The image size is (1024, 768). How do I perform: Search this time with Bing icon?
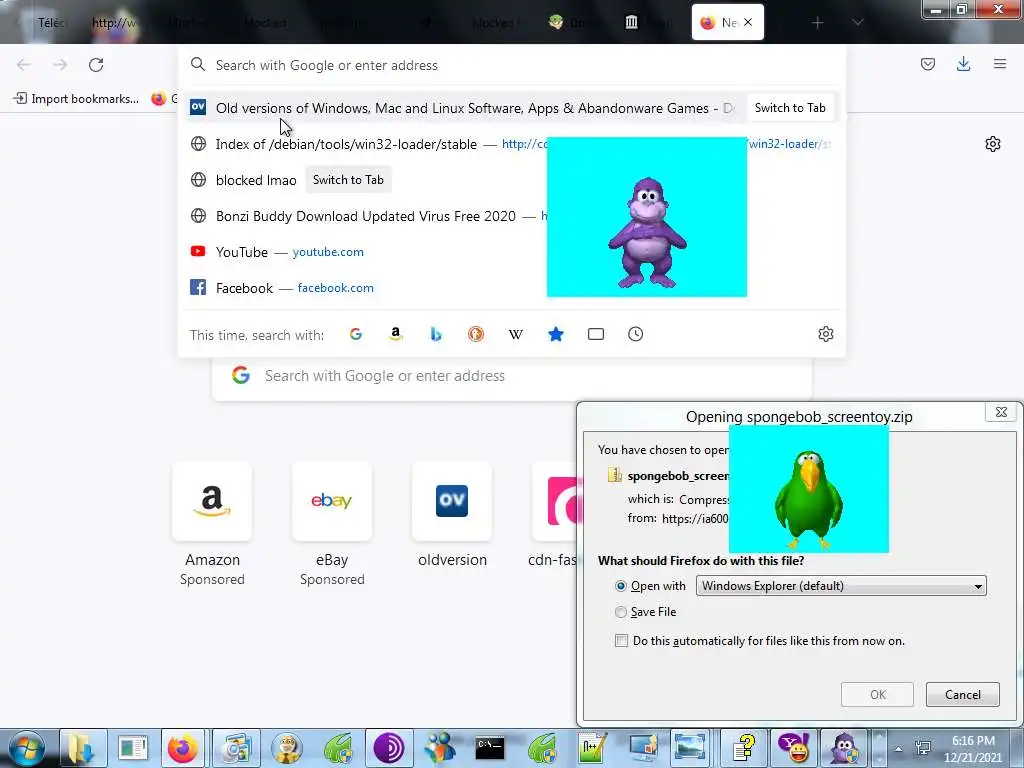click(x=436, y=334)
